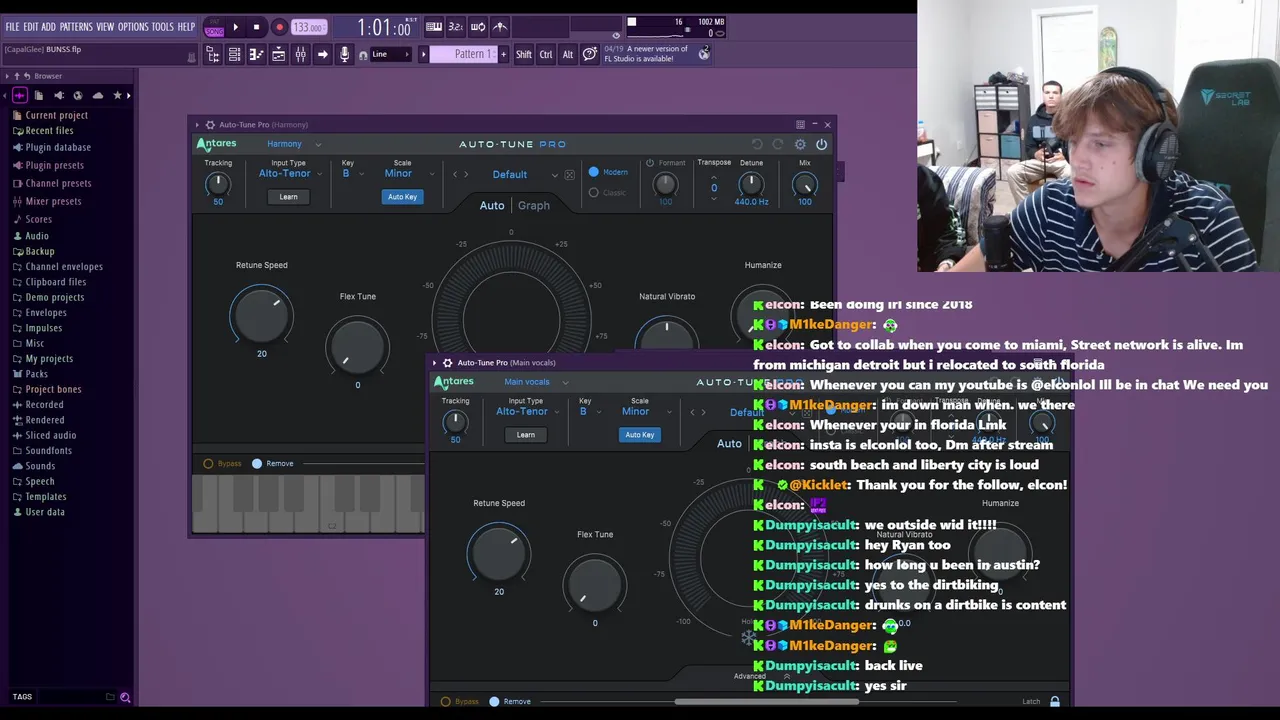Open the Channel rack icon

coord(234,54)
